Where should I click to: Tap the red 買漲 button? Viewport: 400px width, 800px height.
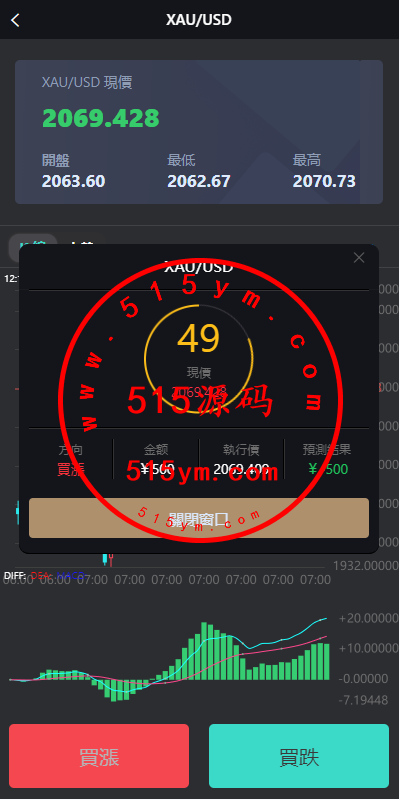pyautogui.click(x=99, y=756)
